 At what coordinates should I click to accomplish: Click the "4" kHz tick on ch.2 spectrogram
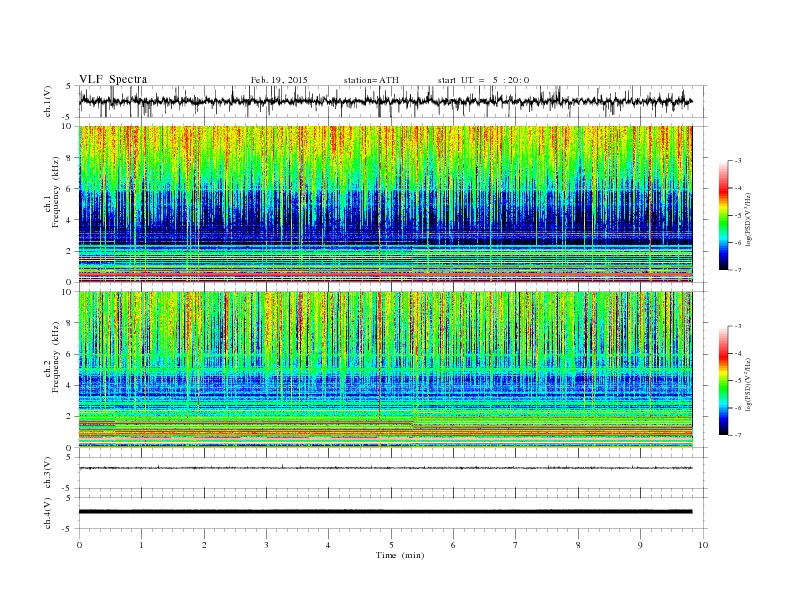click(70, 386)
